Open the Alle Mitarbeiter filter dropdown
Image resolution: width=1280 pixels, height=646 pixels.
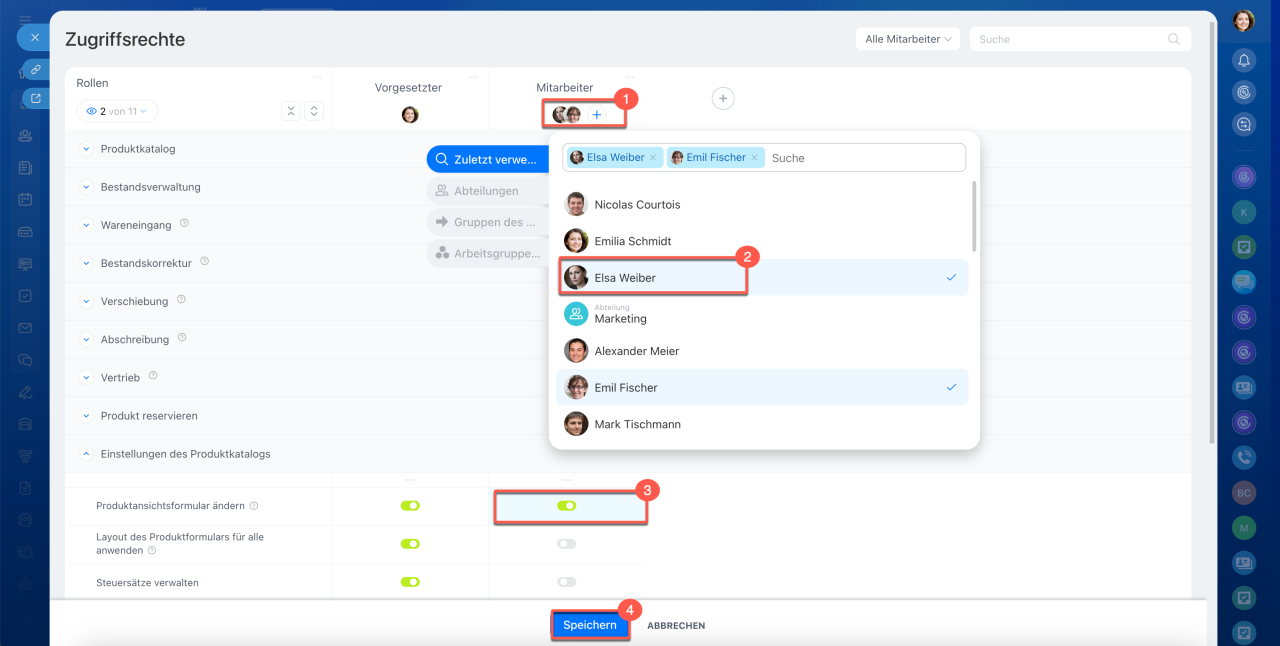[908, 39]
